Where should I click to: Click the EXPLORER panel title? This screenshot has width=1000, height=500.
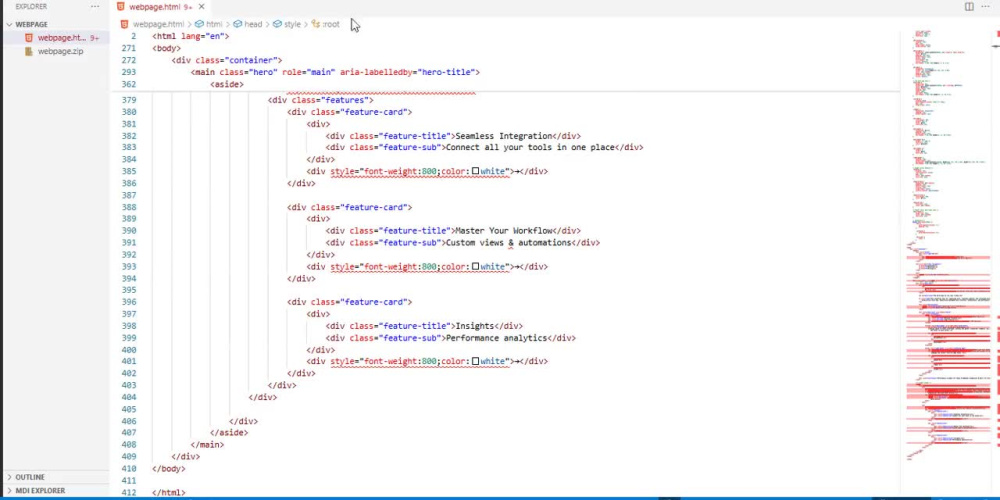pyautogui.click(x=32, y=6)
